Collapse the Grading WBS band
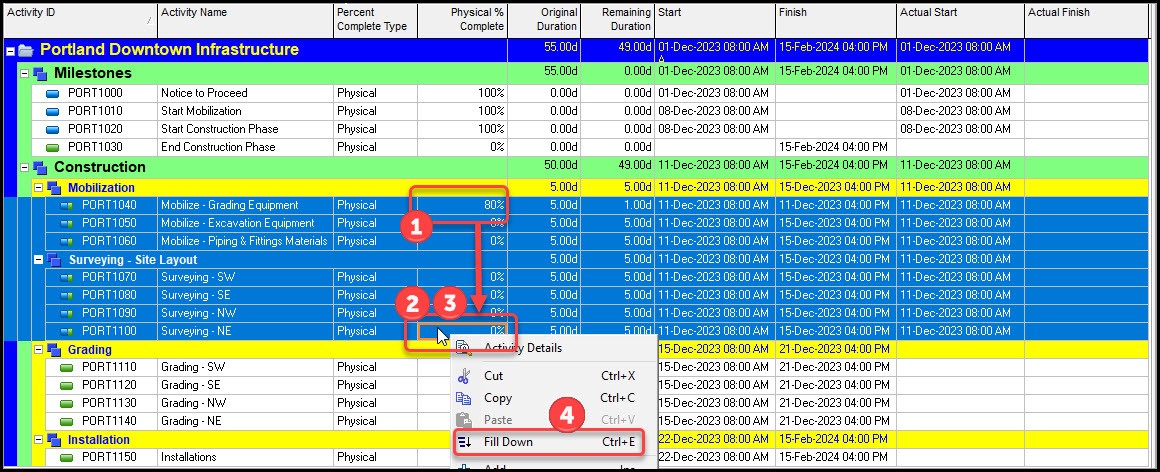The image size is (1160, 472). click(x=38, y=350)
